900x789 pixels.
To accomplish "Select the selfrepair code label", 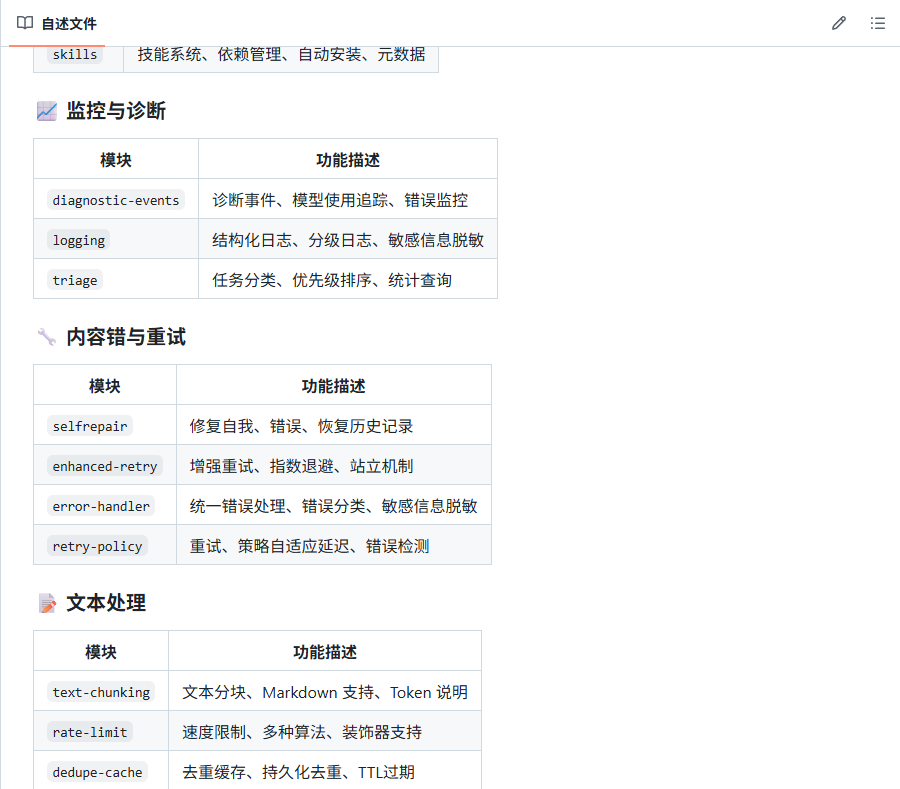I will (x=90, y=426).
